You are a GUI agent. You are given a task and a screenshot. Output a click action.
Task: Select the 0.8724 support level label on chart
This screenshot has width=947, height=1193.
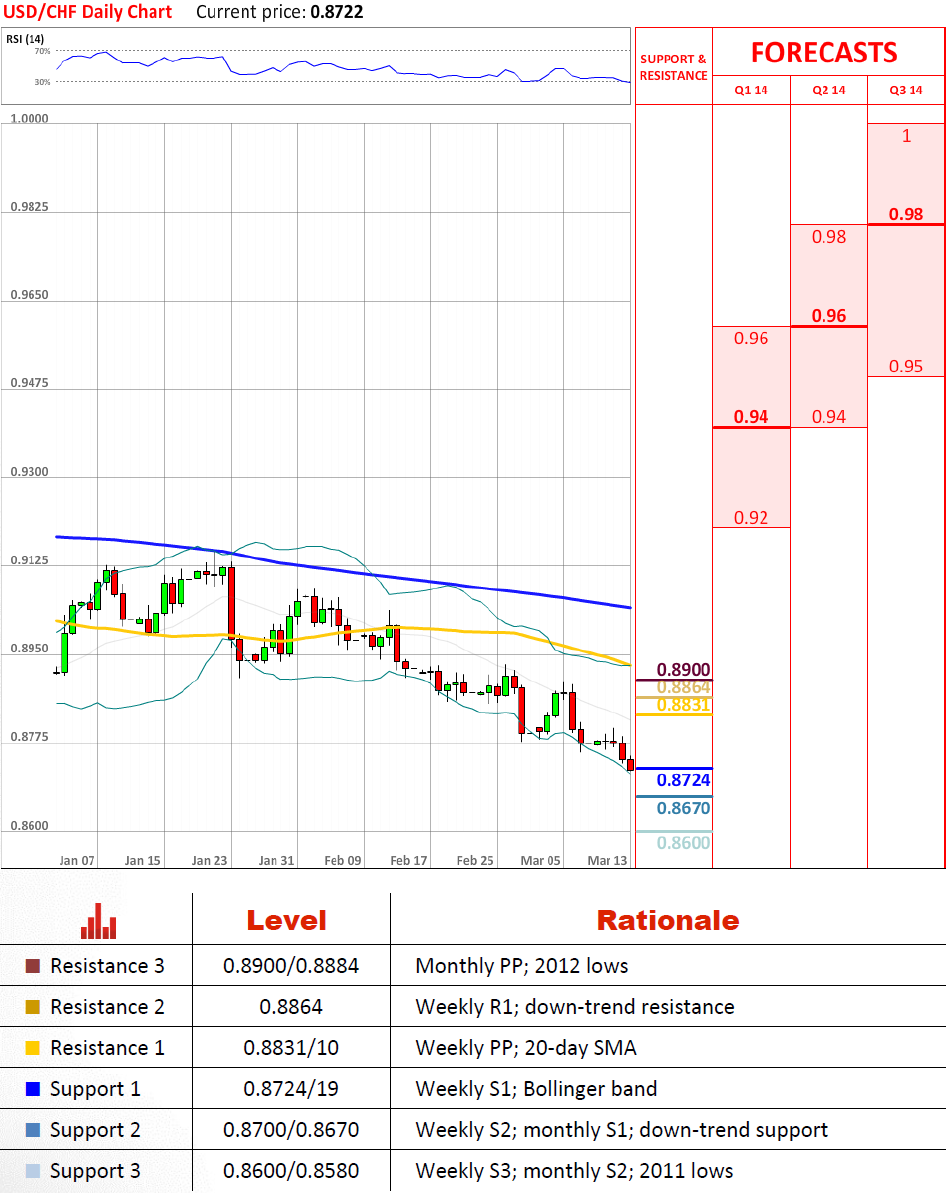pyautogui.click(x=684, y=779)
